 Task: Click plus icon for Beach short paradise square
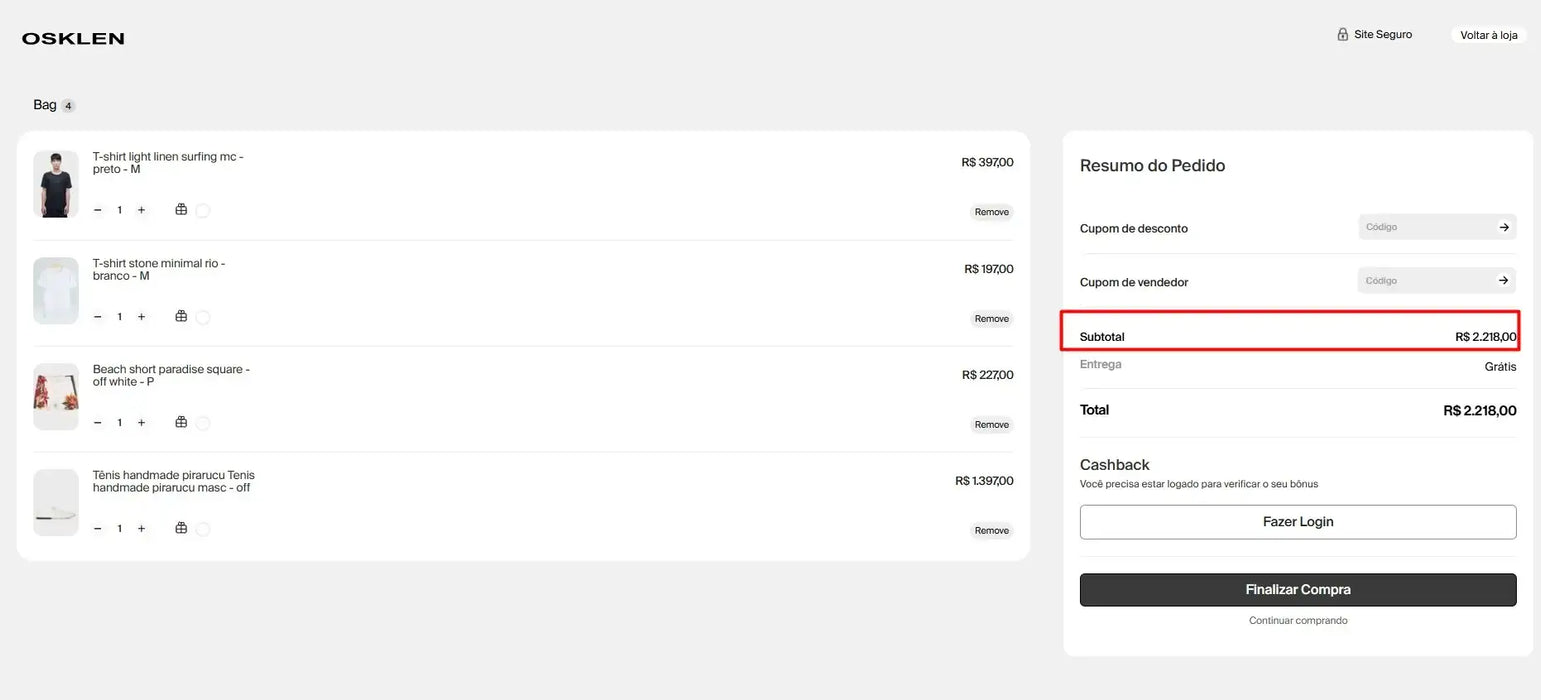click(x=141, y=423)
